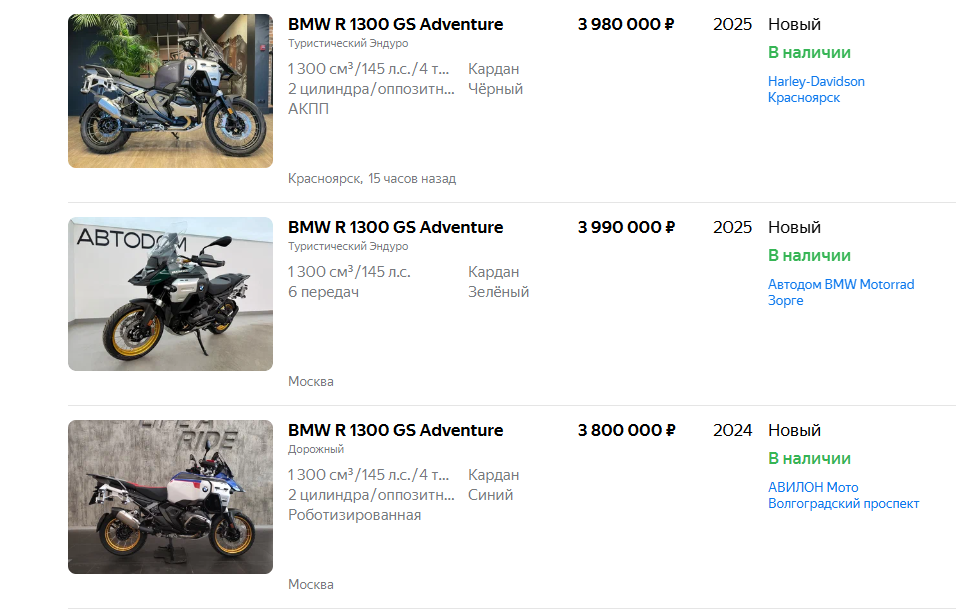
Task: Click the 3 980 000 ₽ price
Action: (626, 24)
